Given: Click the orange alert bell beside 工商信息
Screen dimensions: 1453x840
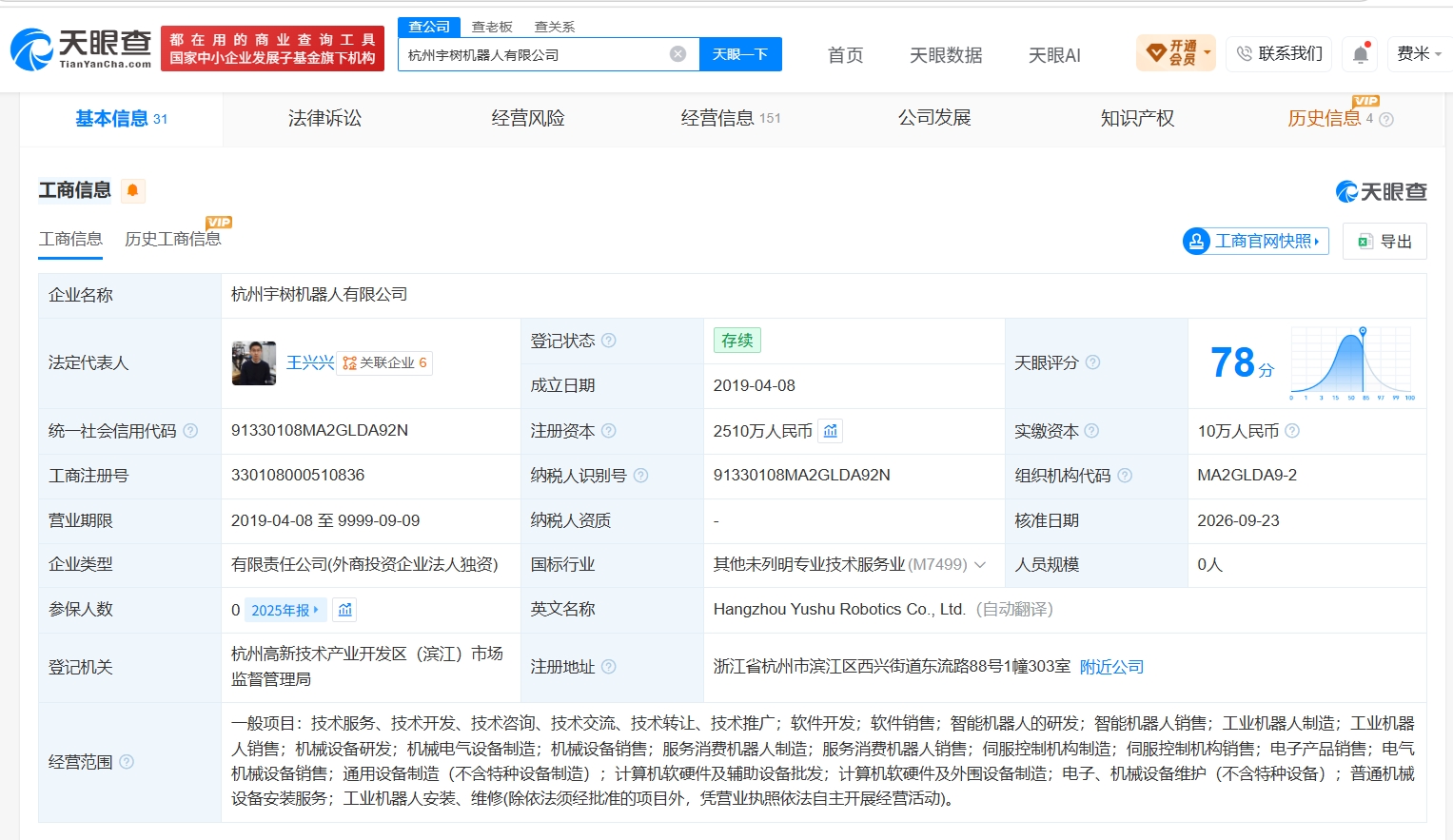Looking at the screenshot, I should tap(132, 190).
